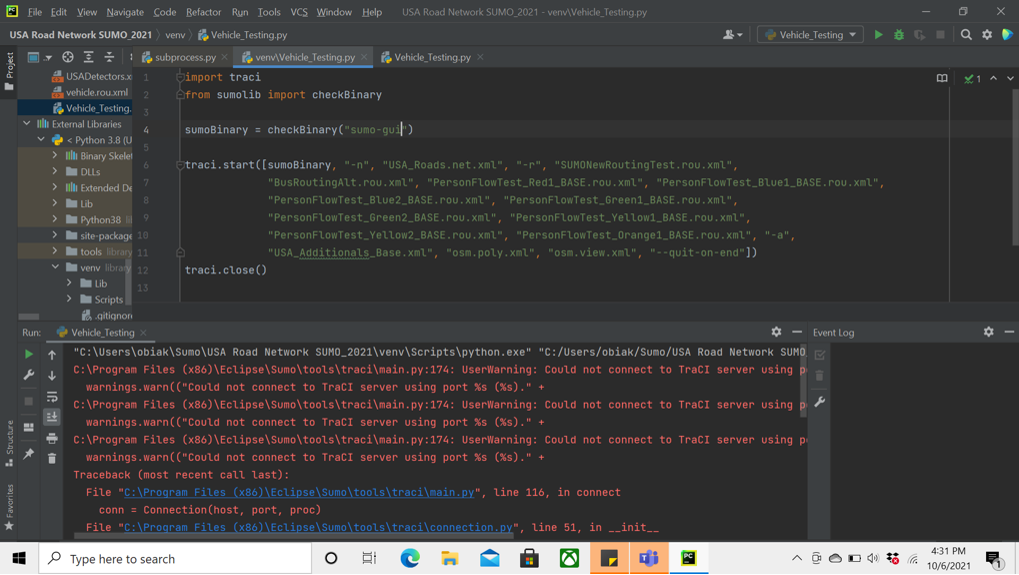
Task: Toggle scroll to end in Run console
Action: coord(52,417)
